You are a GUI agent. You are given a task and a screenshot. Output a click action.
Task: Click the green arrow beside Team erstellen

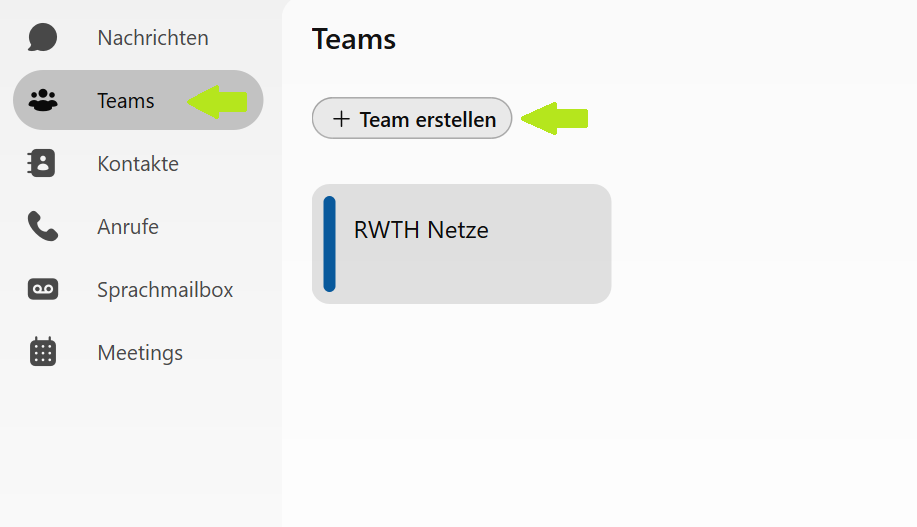(x=554, y=119)
